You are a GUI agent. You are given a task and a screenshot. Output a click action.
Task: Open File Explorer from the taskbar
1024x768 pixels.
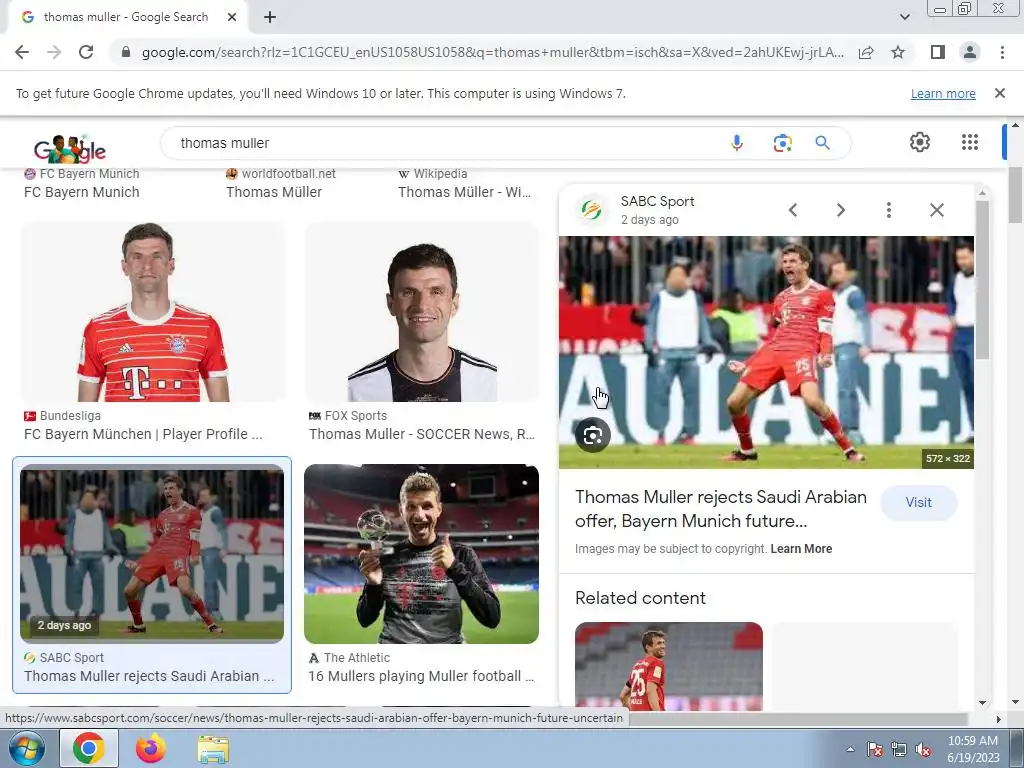(213, 749)
